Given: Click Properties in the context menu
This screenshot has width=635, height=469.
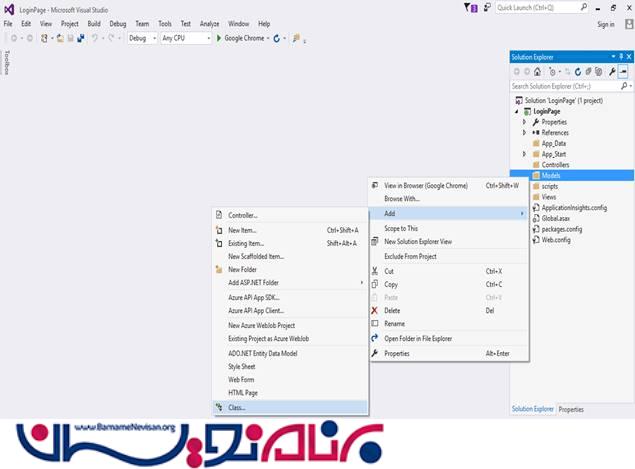Looking at the screenshot, I should point(449,354).
